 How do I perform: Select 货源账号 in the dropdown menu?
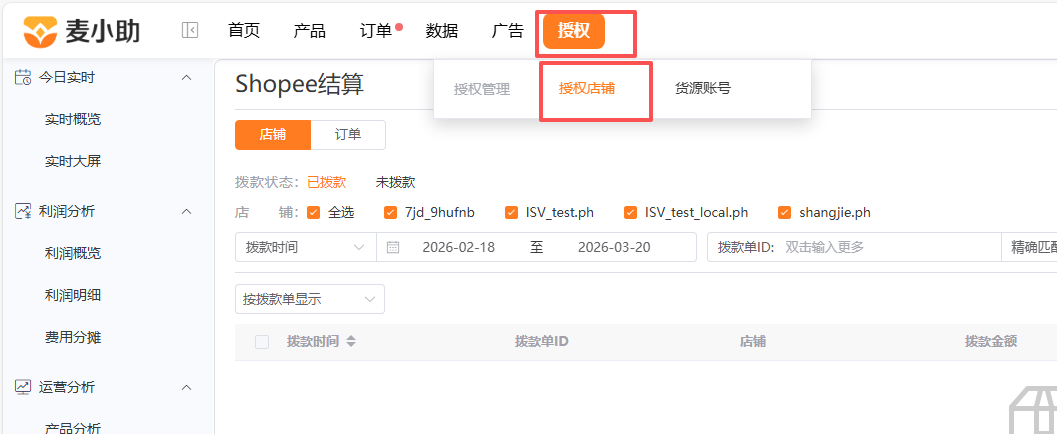click(703, 88)
